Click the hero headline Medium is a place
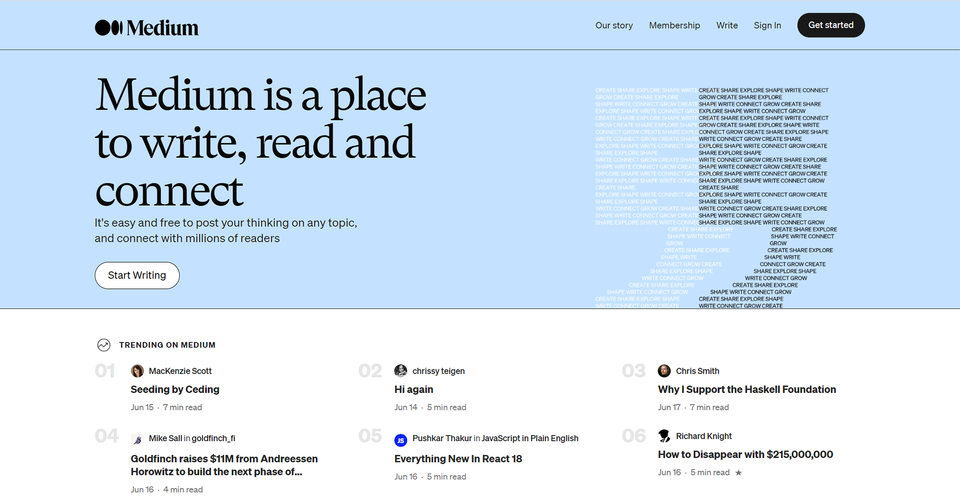 (x=261, y=142)
